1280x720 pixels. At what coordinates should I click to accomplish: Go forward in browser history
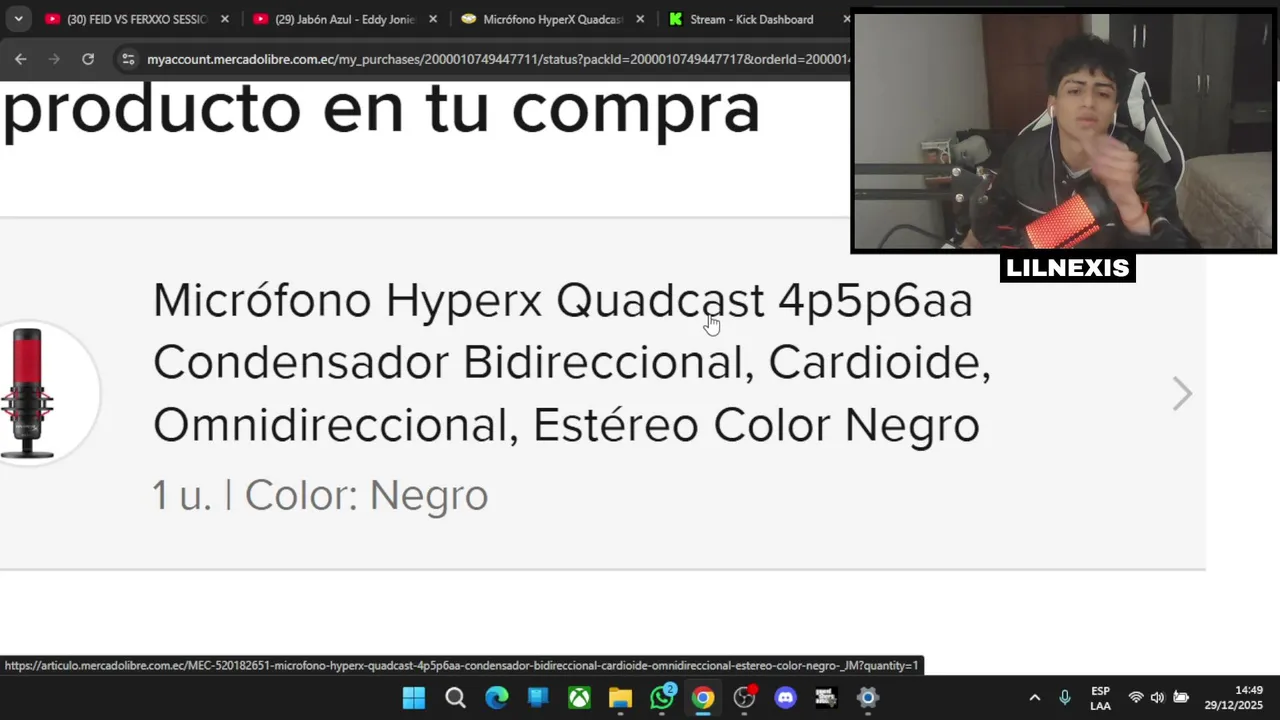pyautogui.click(x=54, y=59)
